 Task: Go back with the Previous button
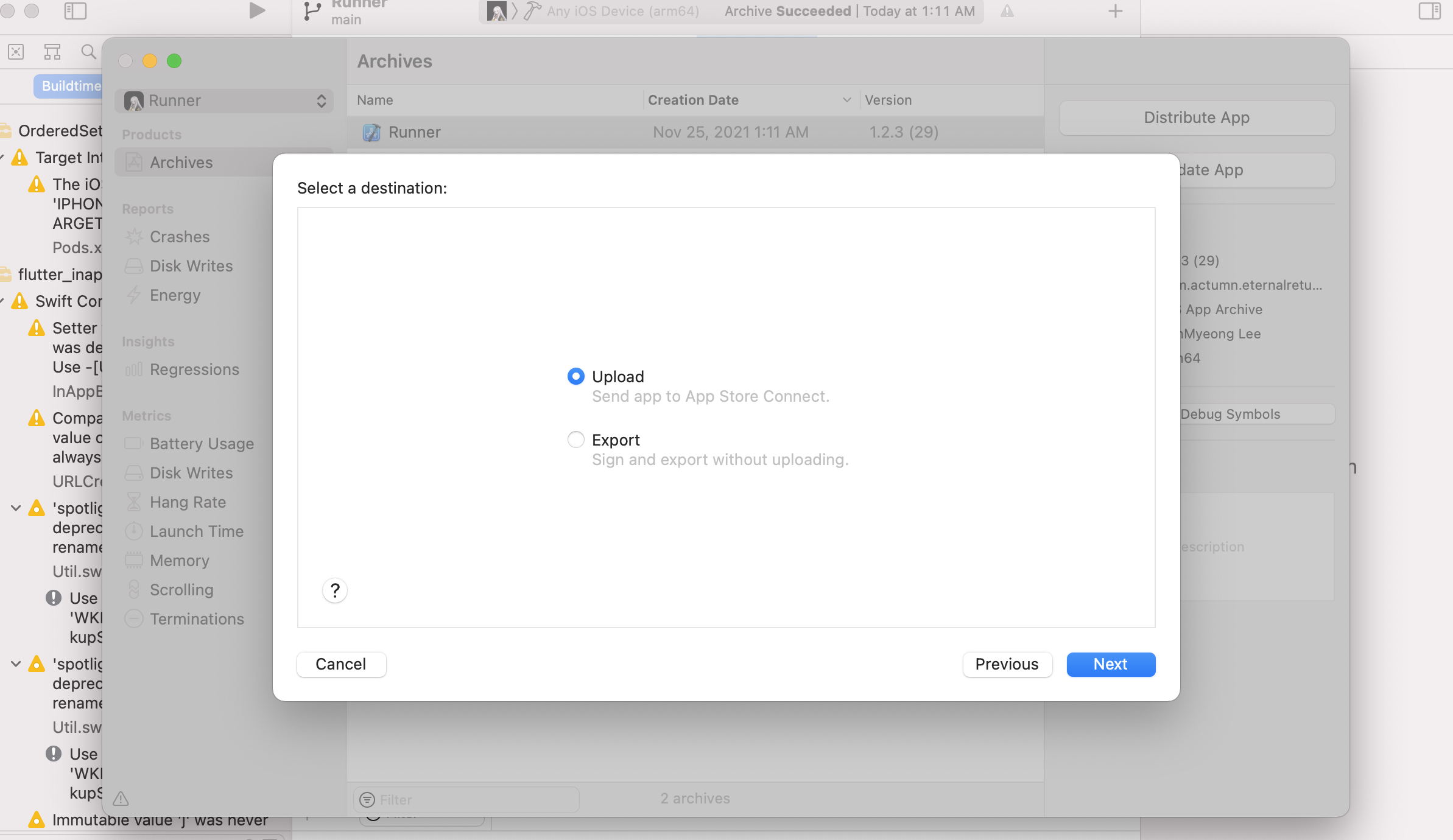point(1007,664)
